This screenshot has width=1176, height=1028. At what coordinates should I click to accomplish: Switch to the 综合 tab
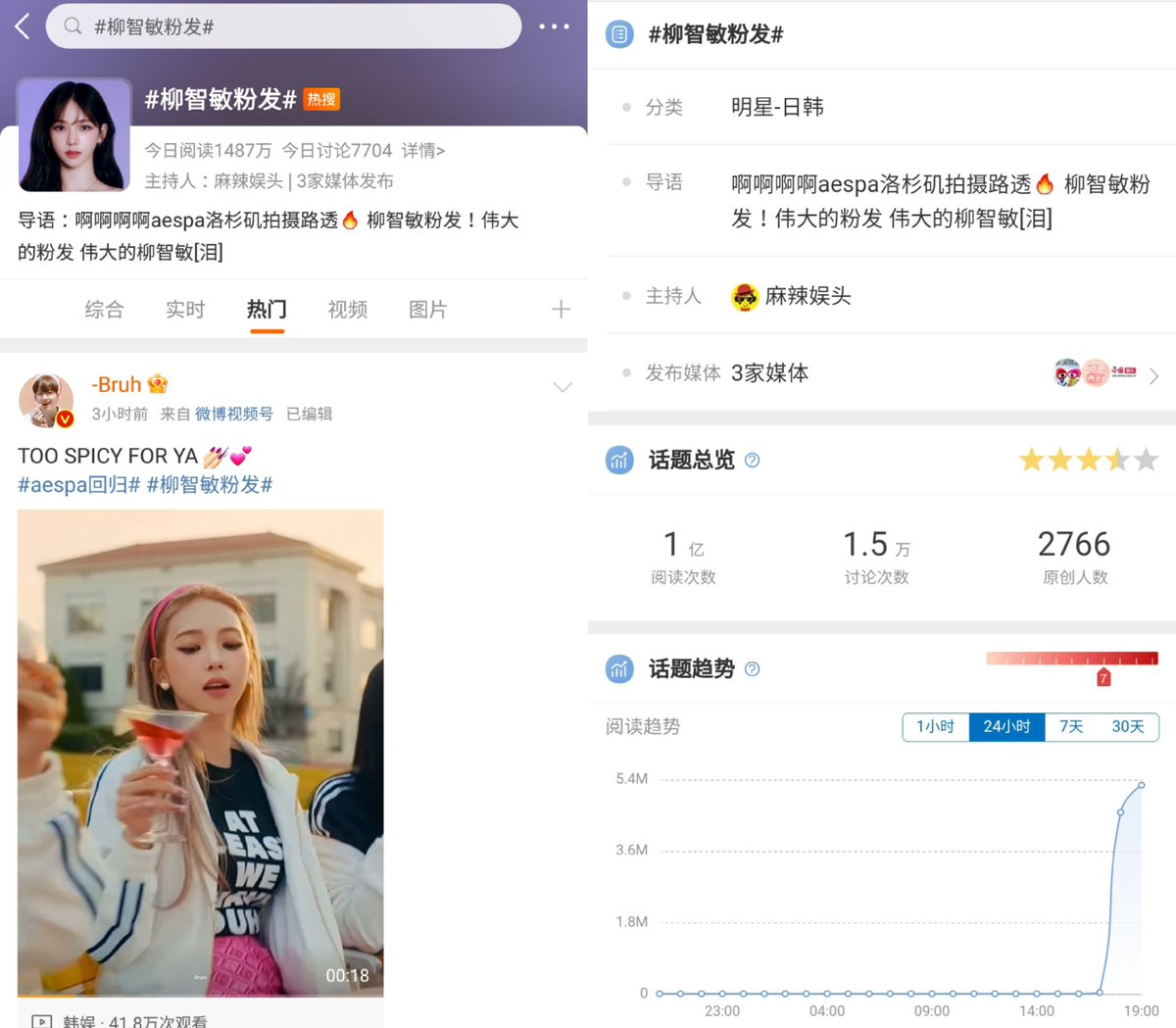pyautogui.click(x=104, y=310)
